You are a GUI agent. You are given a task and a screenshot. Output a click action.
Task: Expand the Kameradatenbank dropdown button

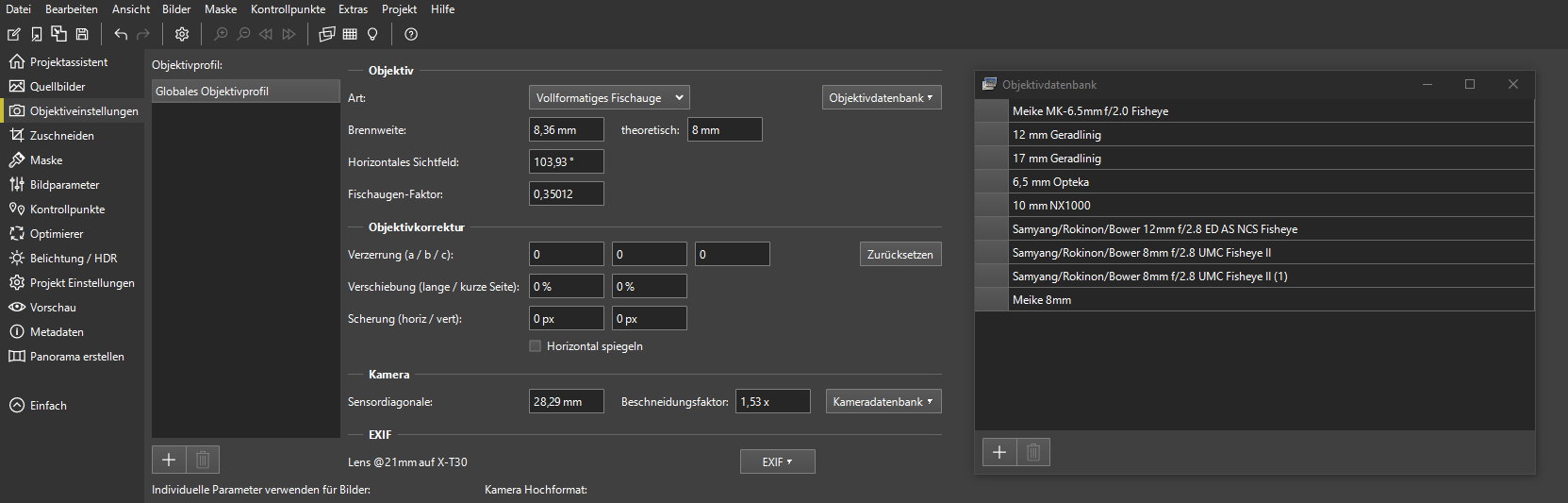click(x=883, y=402)
